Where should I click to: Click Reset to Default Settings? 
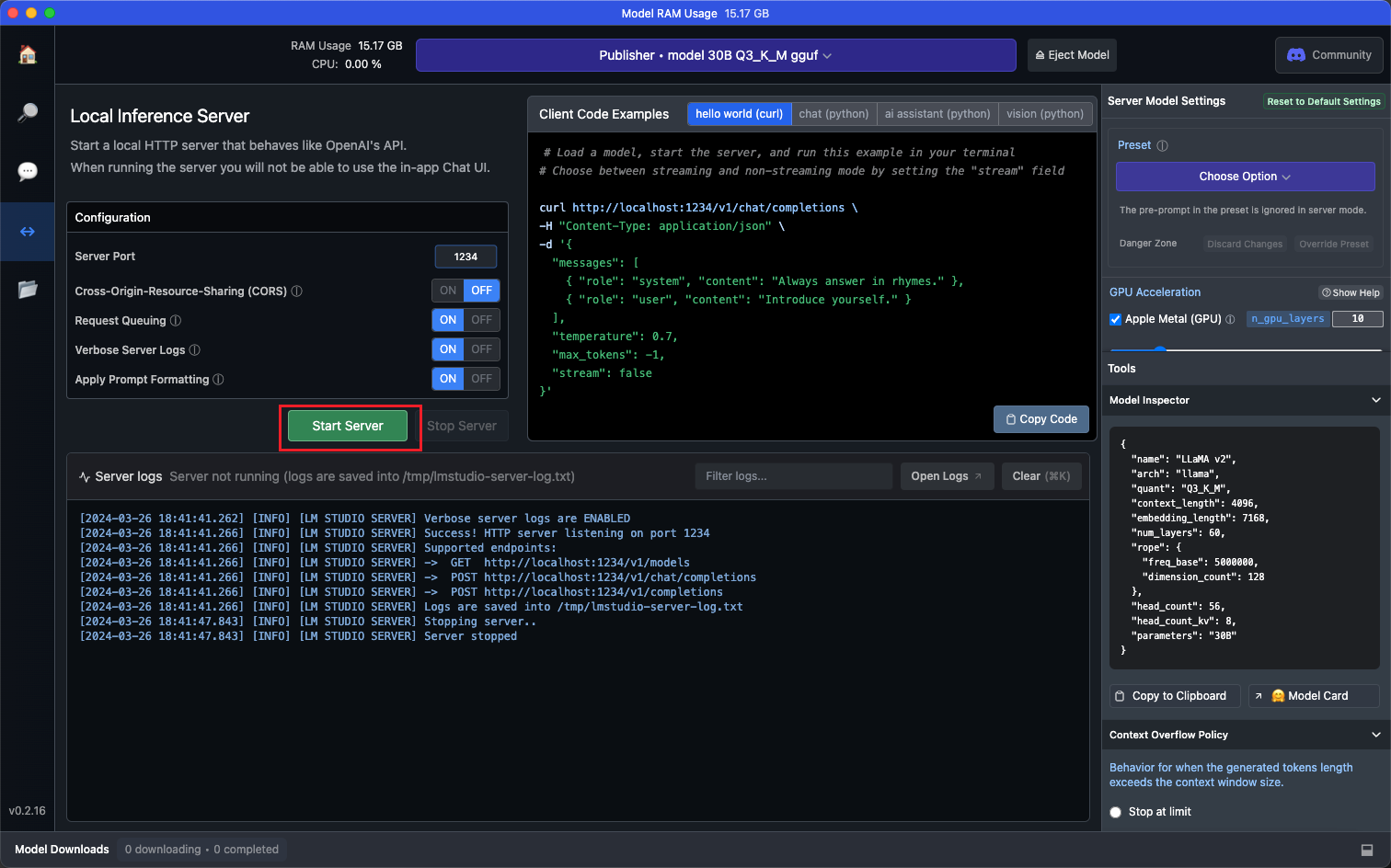coord(1324,101)
